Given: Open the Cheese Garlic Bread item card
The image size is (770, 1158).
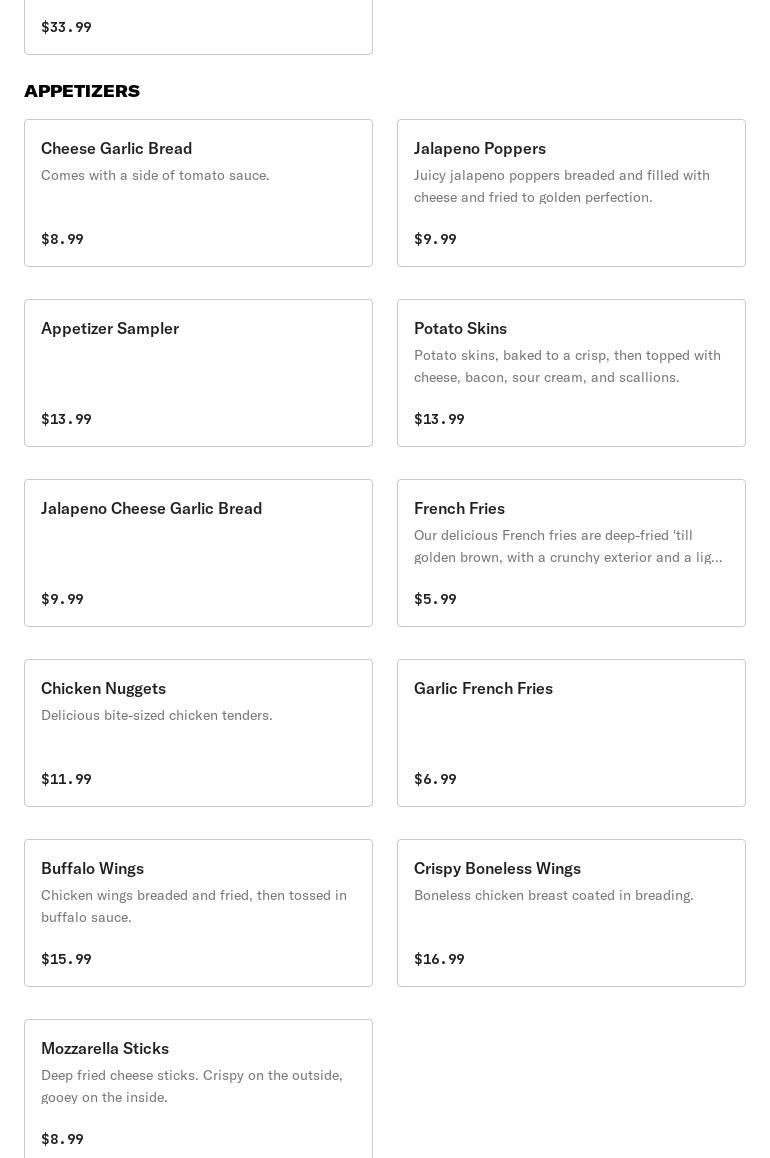Looking at the screenshot, I should [198, 193].
